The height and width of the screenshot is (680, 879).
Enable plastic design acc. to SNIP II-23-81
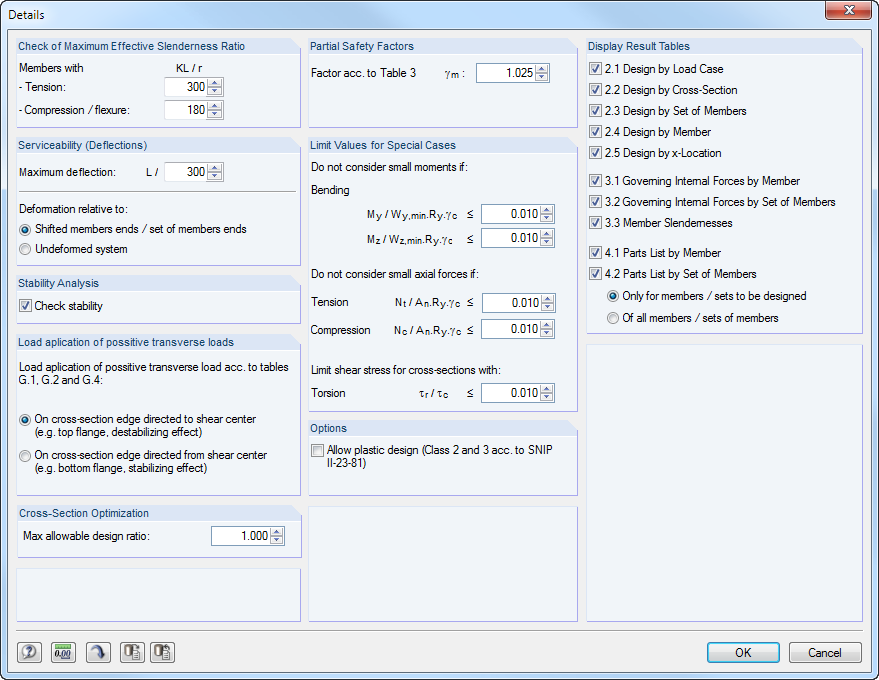pyautogui.click(x=317, y=450)
